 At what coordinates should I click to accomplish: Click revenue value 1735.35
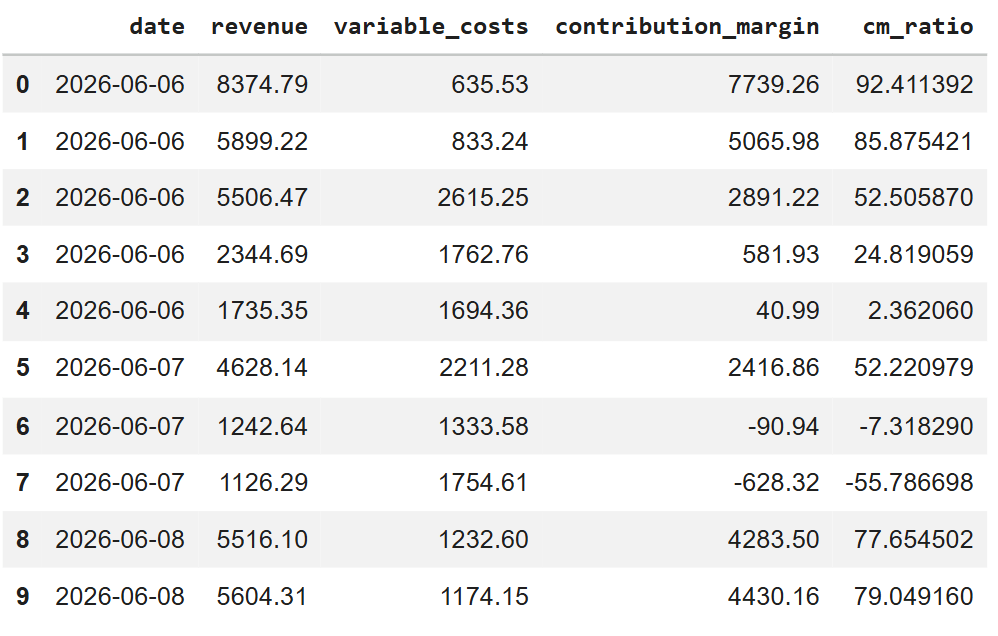[x=262, y=311]
